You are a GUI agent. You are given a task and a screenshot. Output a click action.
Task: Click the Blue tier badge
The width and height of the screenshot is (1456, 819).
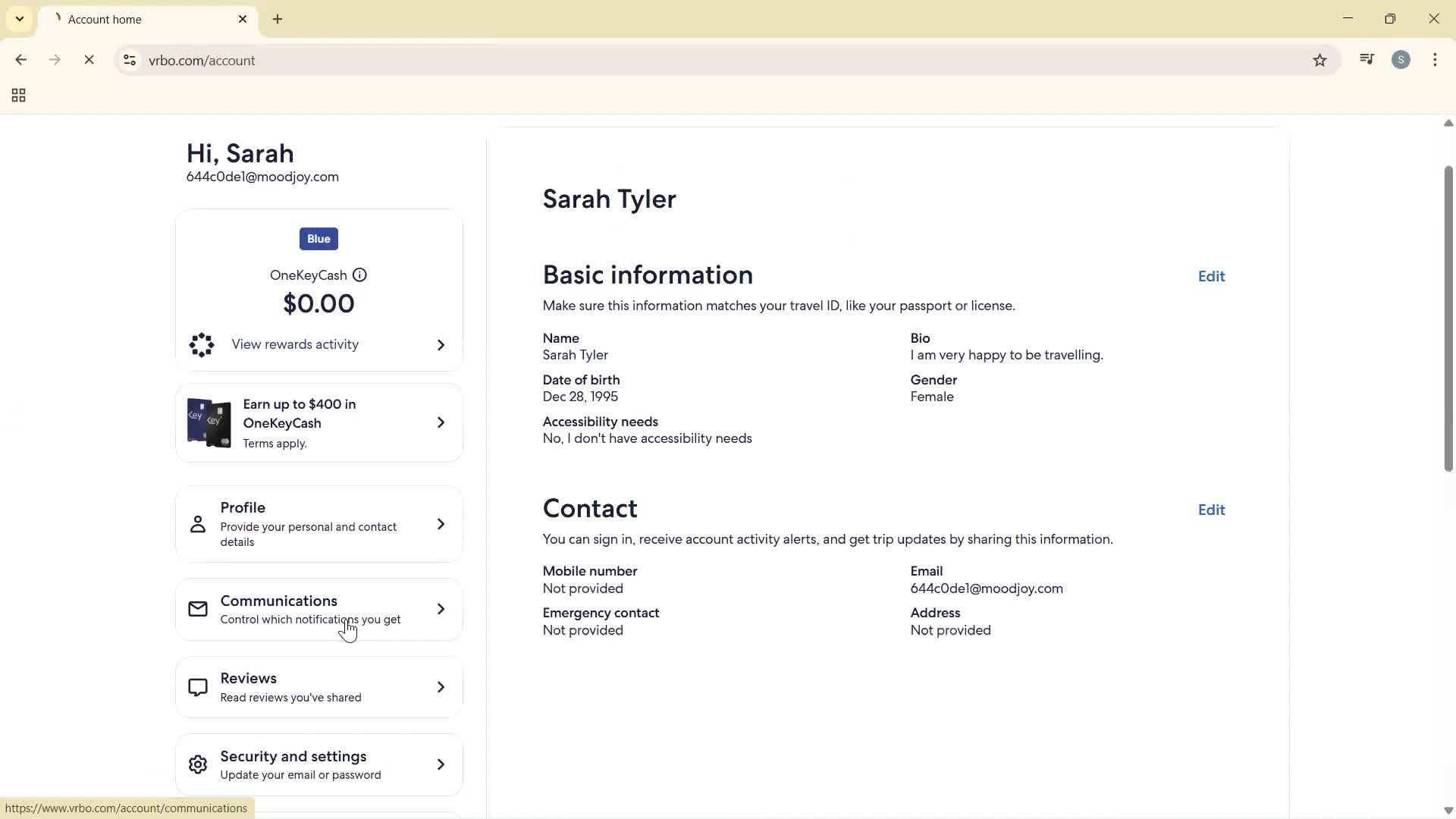coord(318,238)
